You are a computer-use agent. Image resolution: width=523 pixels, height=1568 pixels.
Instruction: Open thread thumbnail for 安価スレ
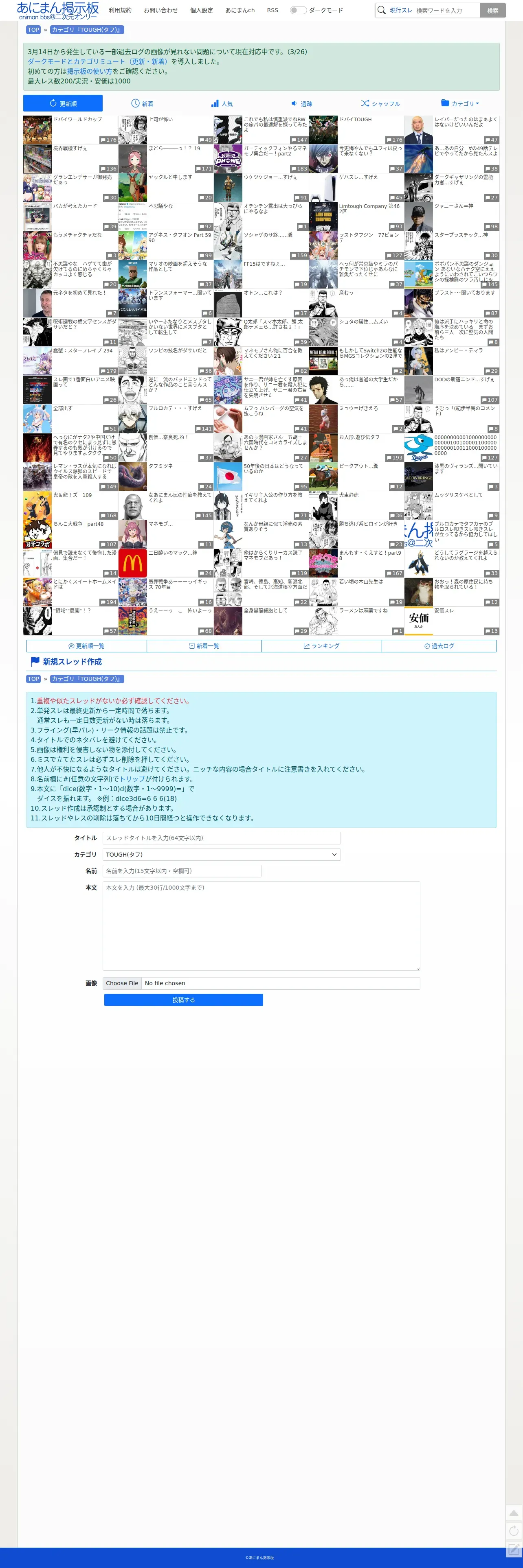[x=419, y=621]
